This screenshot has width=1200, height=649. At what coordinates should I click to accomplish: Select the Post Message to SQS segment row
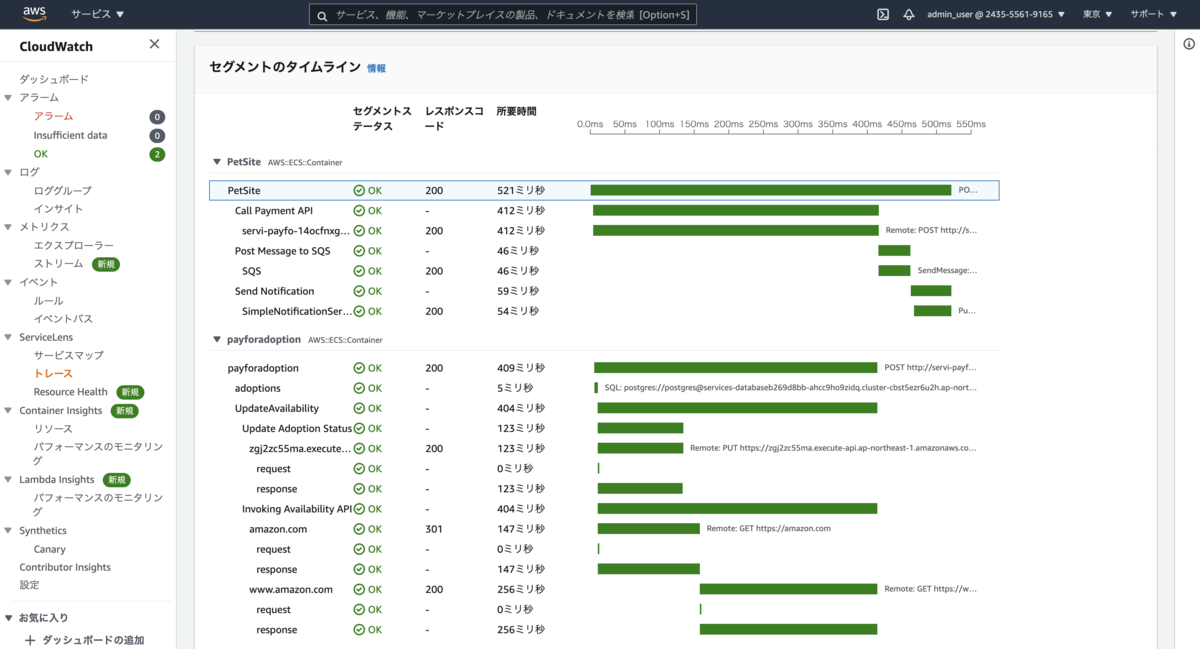tap(604, 251)
